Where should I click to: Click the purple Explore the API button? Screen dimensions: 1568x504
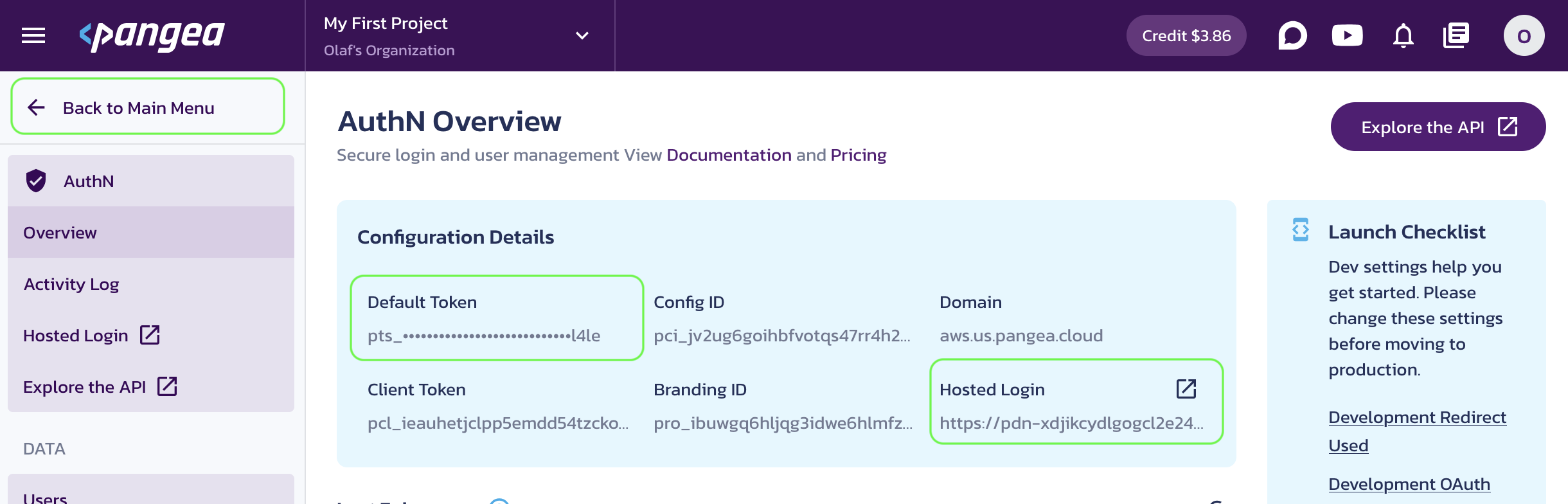tap(1438, 127)
